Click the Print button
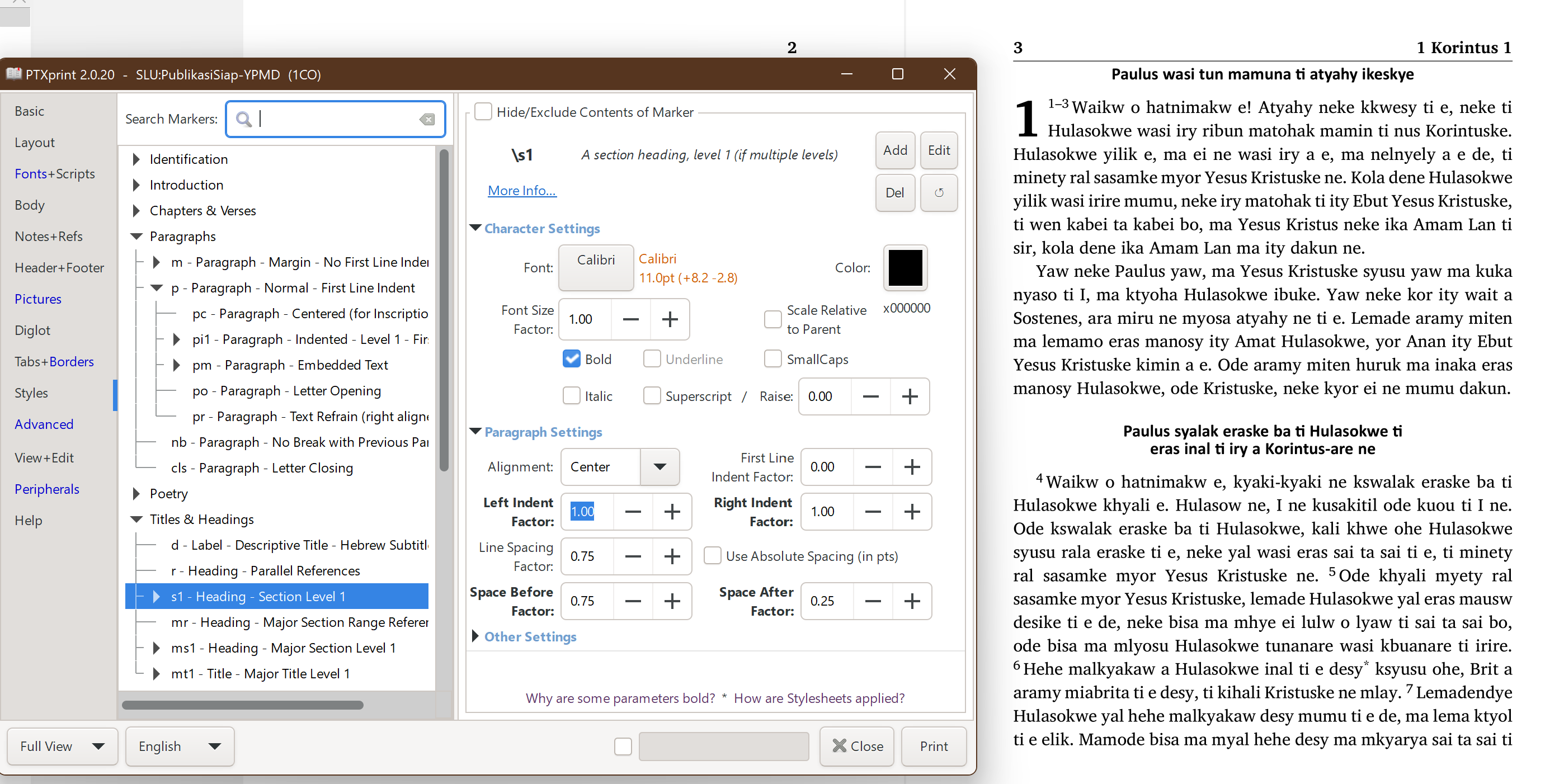 (933, 747)
